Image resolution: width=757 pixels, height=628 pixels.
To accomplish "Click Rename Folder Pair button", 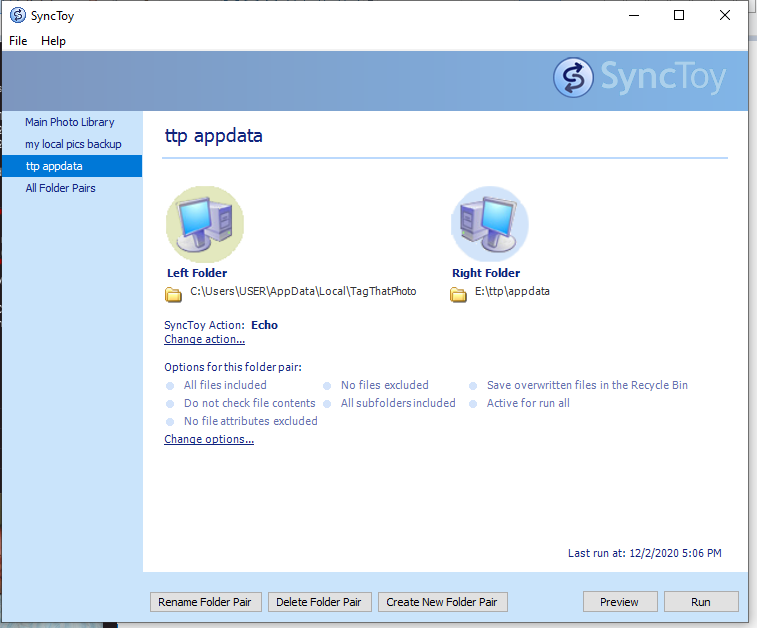I will pos(206,602).
